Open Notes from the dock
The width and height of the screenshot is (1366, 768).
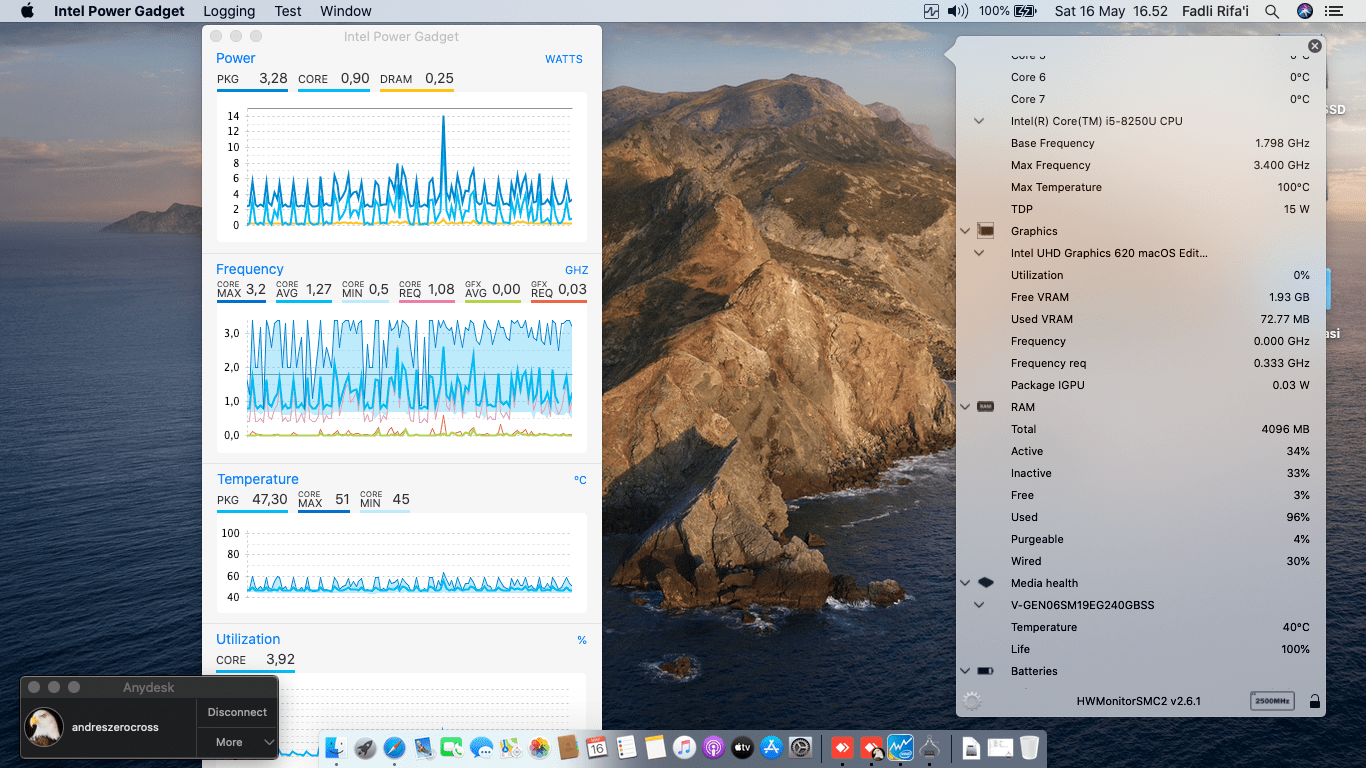click(x=655, y=747)
